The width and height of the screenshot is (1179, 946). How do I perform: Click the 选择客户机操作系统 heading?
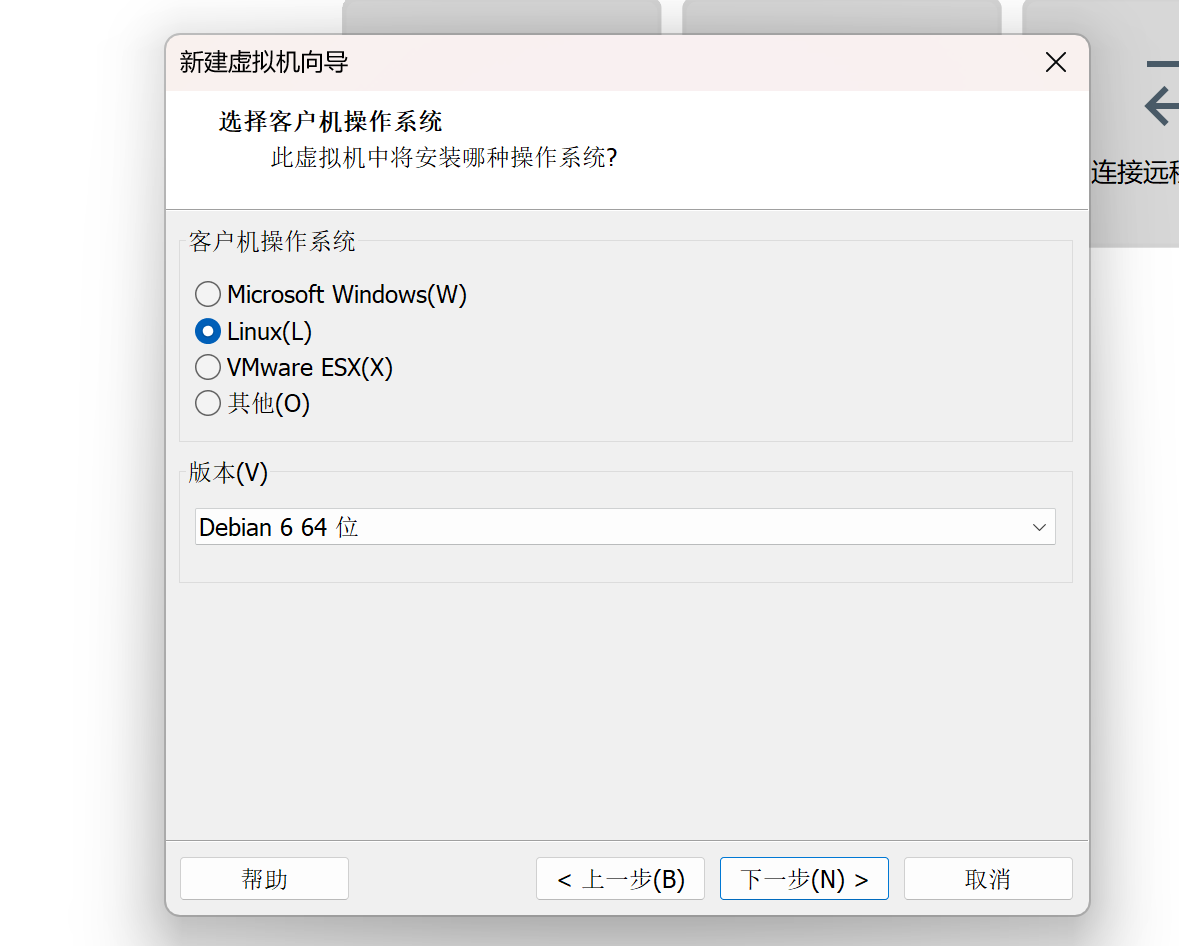tap(331, 122)
